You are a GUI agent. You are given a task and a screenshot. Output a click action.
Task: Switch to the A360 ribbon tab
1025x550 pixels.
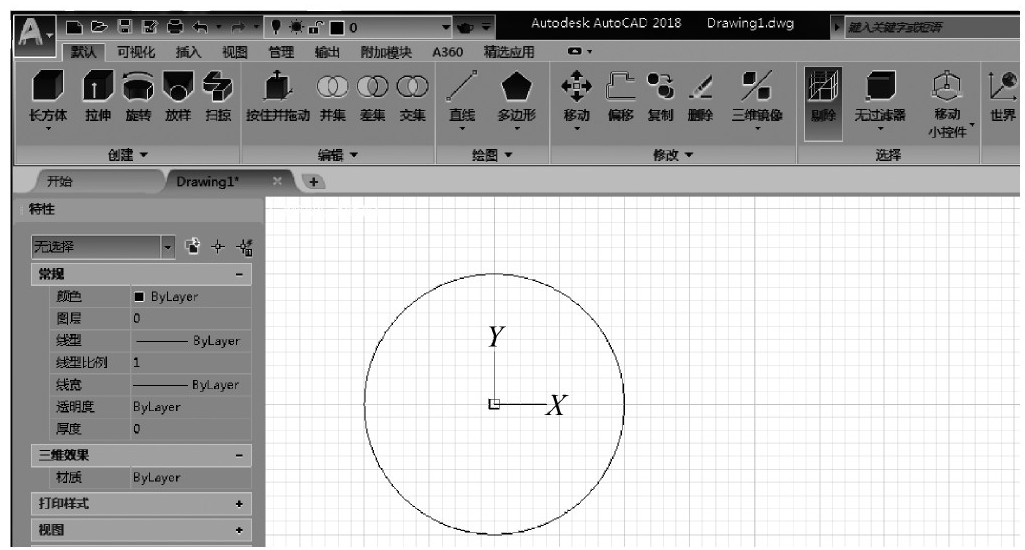[448, 52]
